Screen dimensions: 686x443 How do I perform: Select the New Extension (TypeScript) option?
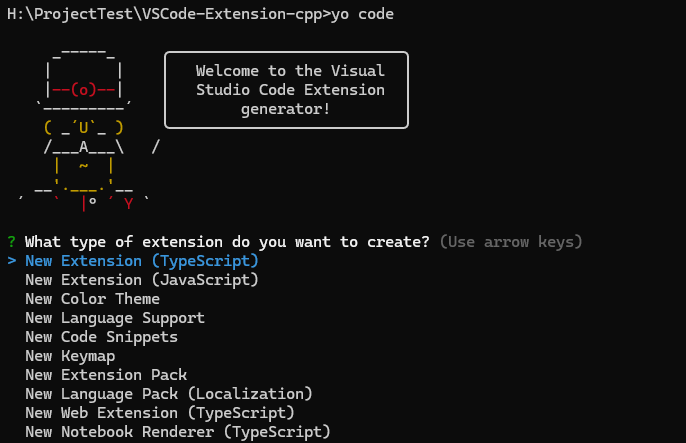[x=141, y=261]
